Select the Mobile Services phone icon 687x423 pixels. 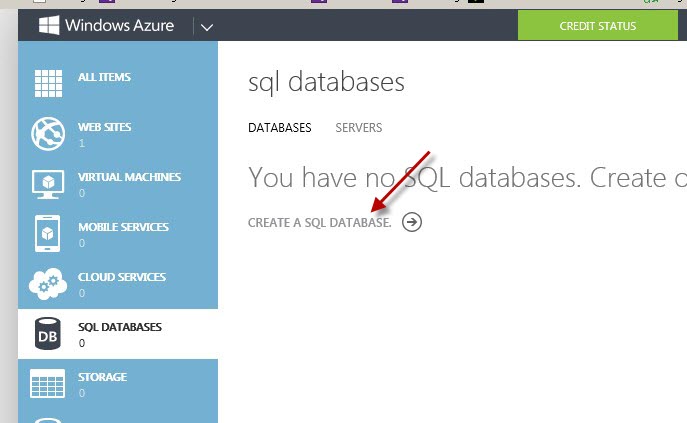pyautogui.click(x=47, y=234)
